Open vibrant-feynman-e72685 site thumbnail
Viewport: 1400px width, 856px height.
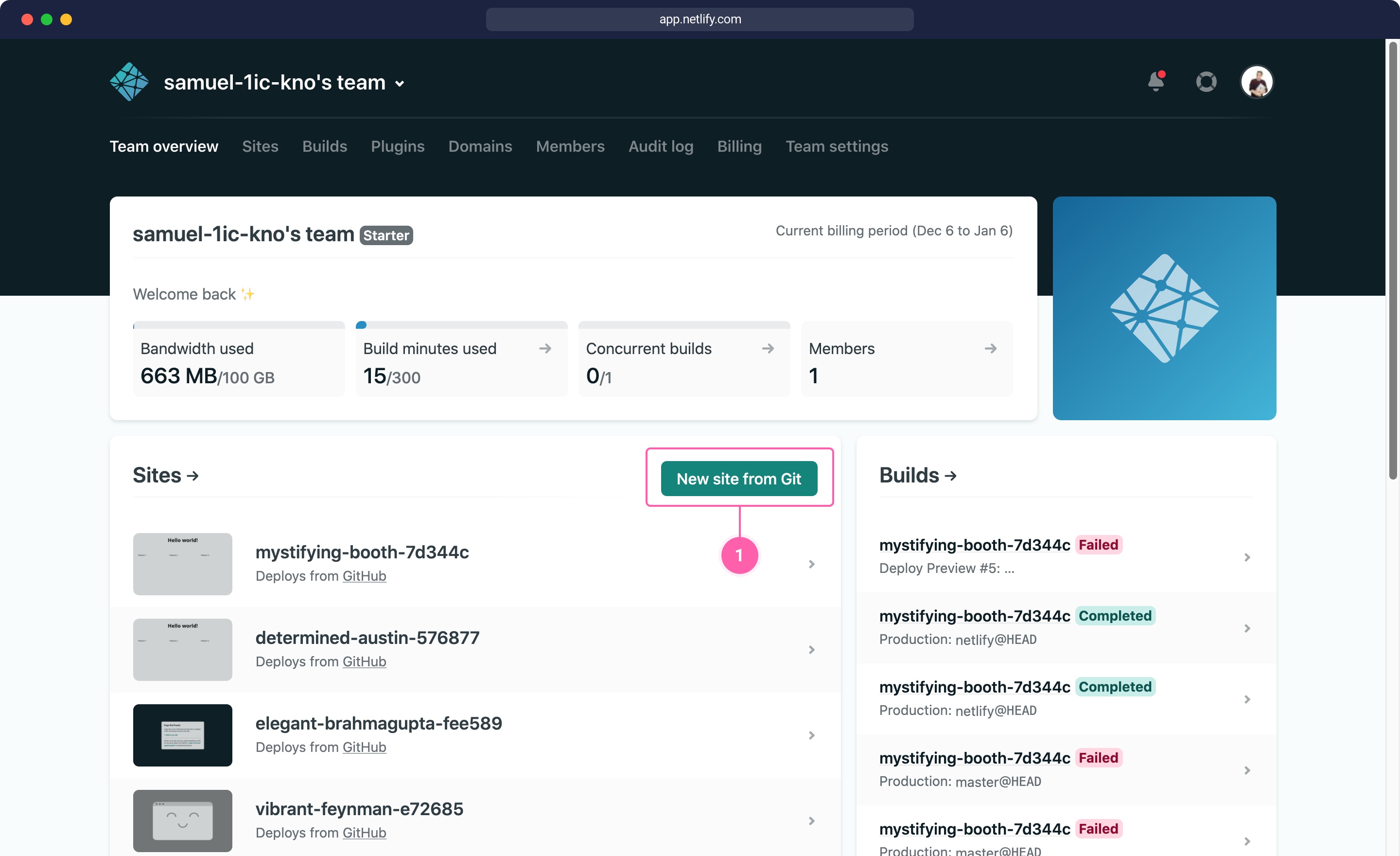[x=182, y=821]
